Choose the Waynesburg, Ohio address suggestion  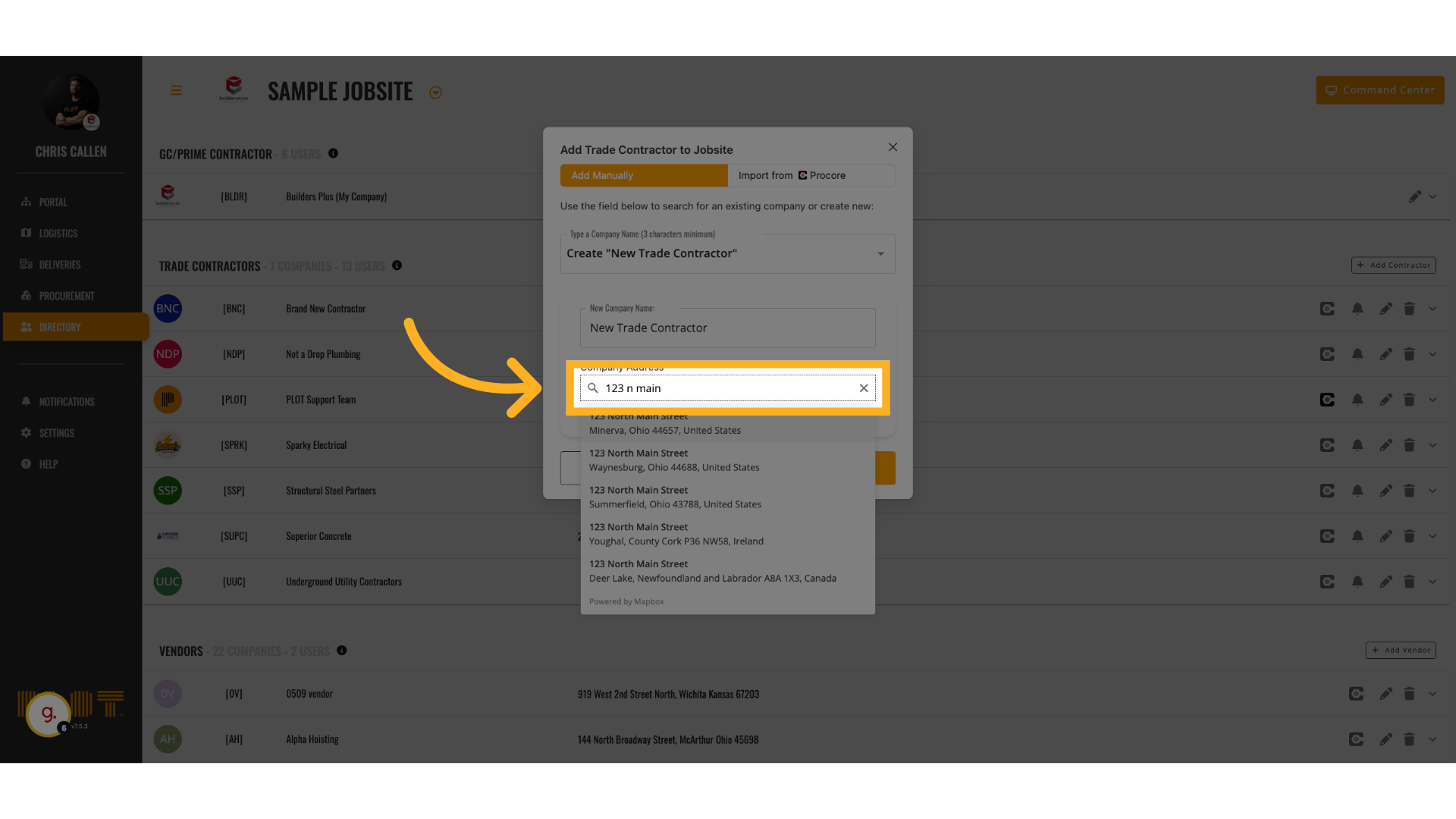726,460
